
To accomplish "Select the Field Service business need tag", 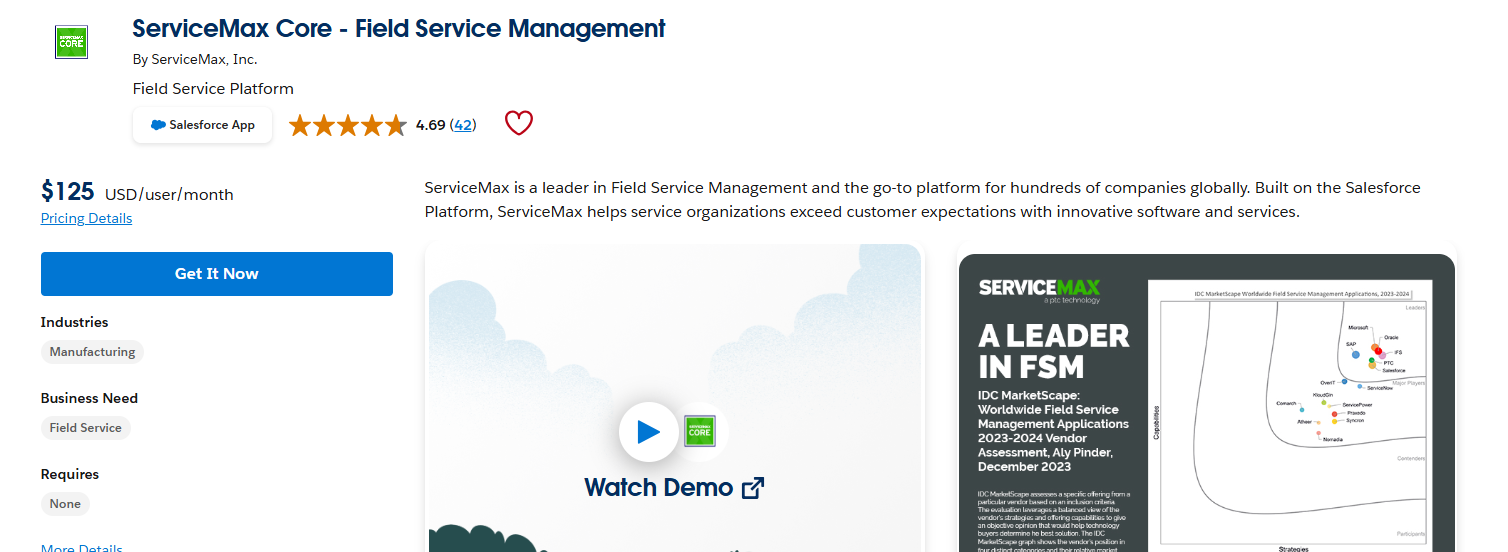I will pos(85,428).
